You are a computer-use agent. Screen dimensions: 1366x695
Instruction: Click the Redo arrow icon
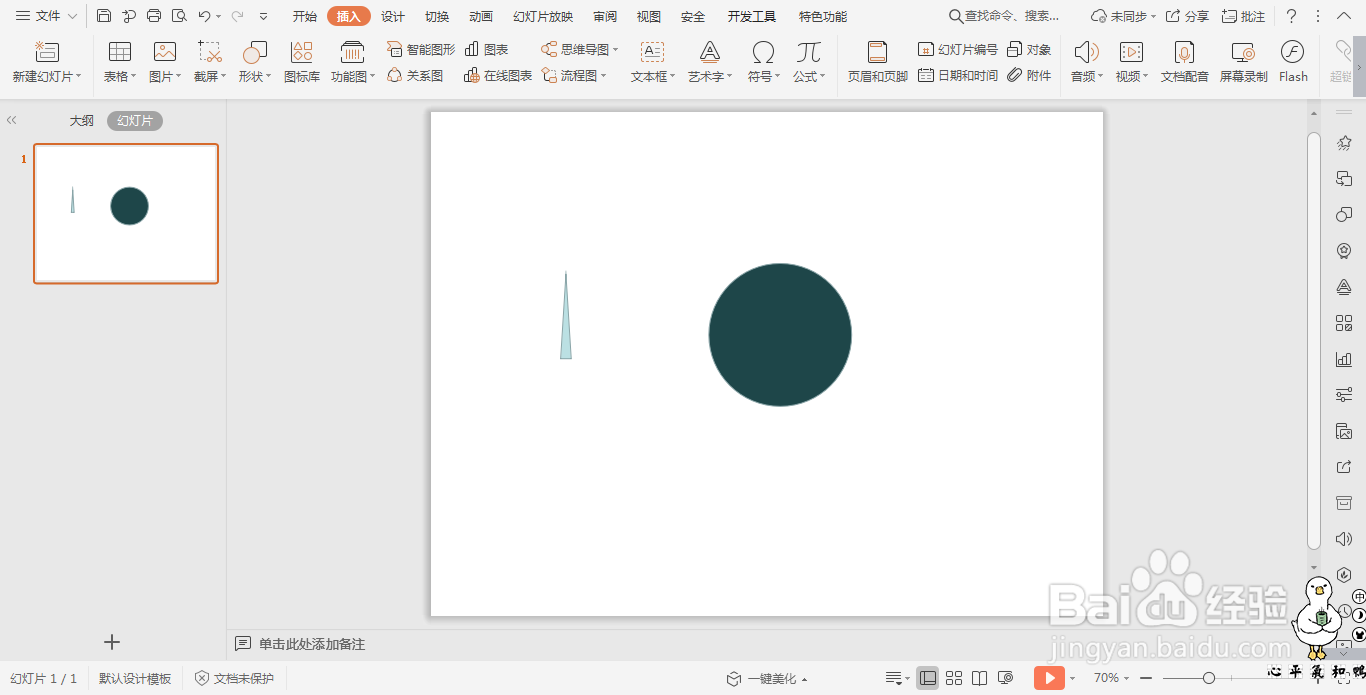(237, 16)
